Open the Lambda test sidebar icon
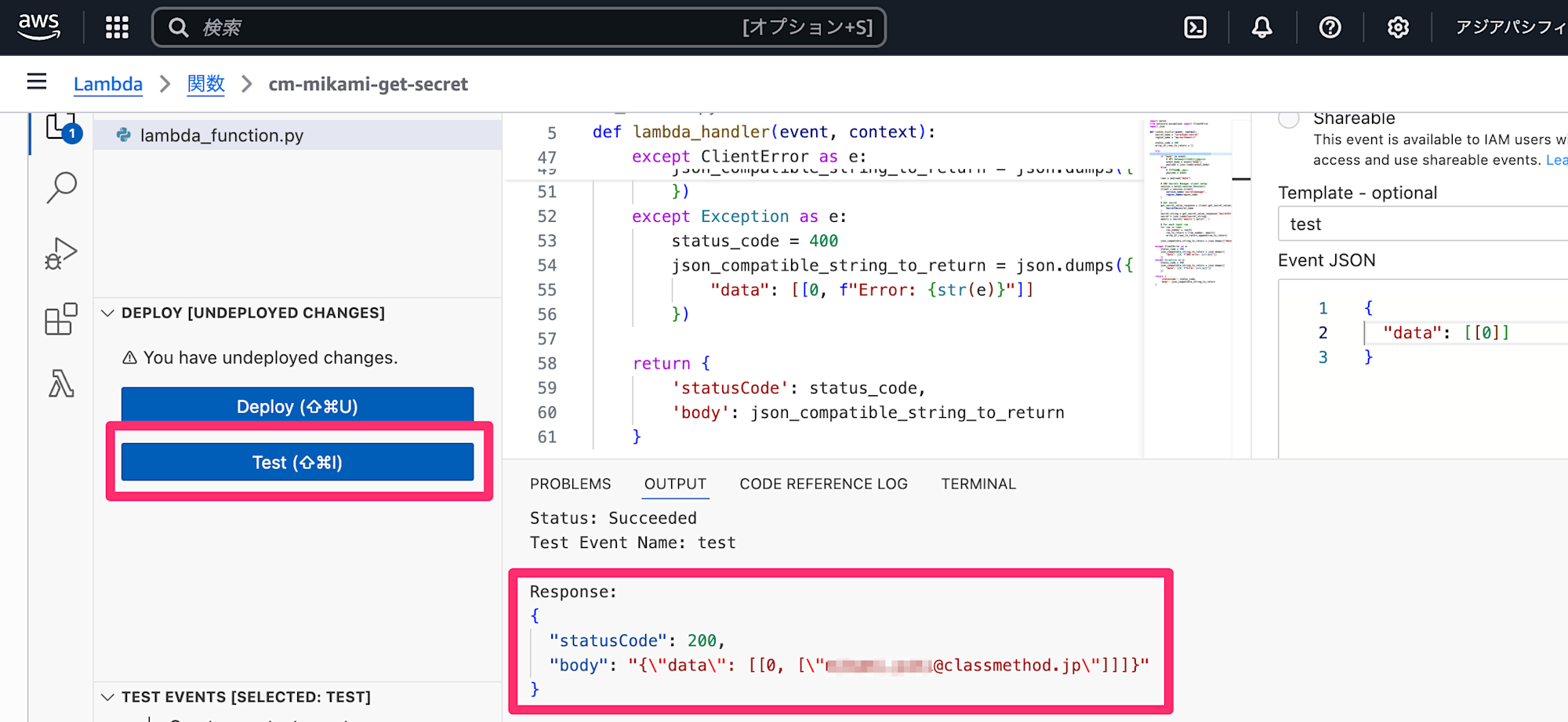This screenshot has width=1568, height=722. click(x=61, y=383)
